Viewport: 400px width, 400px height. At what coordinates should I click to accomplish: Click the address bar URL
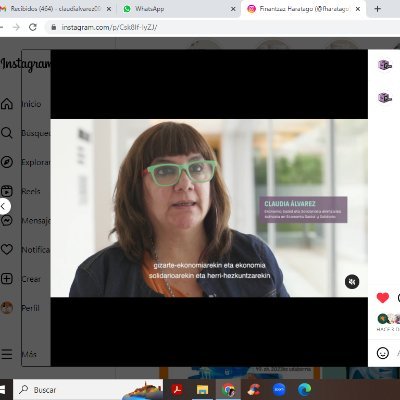(x=109, y=27)
